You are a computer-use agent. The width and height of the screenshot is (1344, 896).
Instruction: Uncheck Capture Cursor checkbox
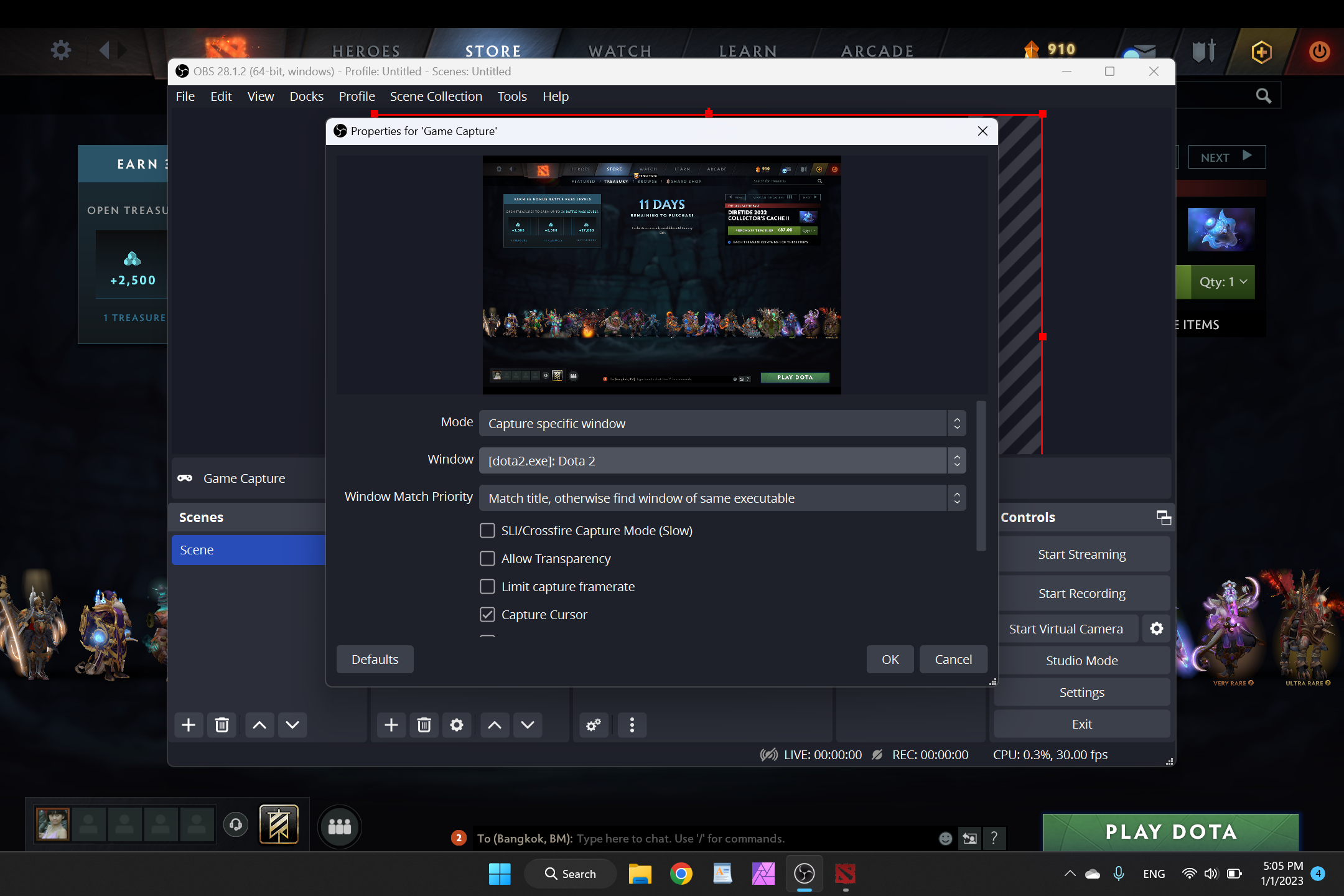pyautogui.click(x=487, y=614)
